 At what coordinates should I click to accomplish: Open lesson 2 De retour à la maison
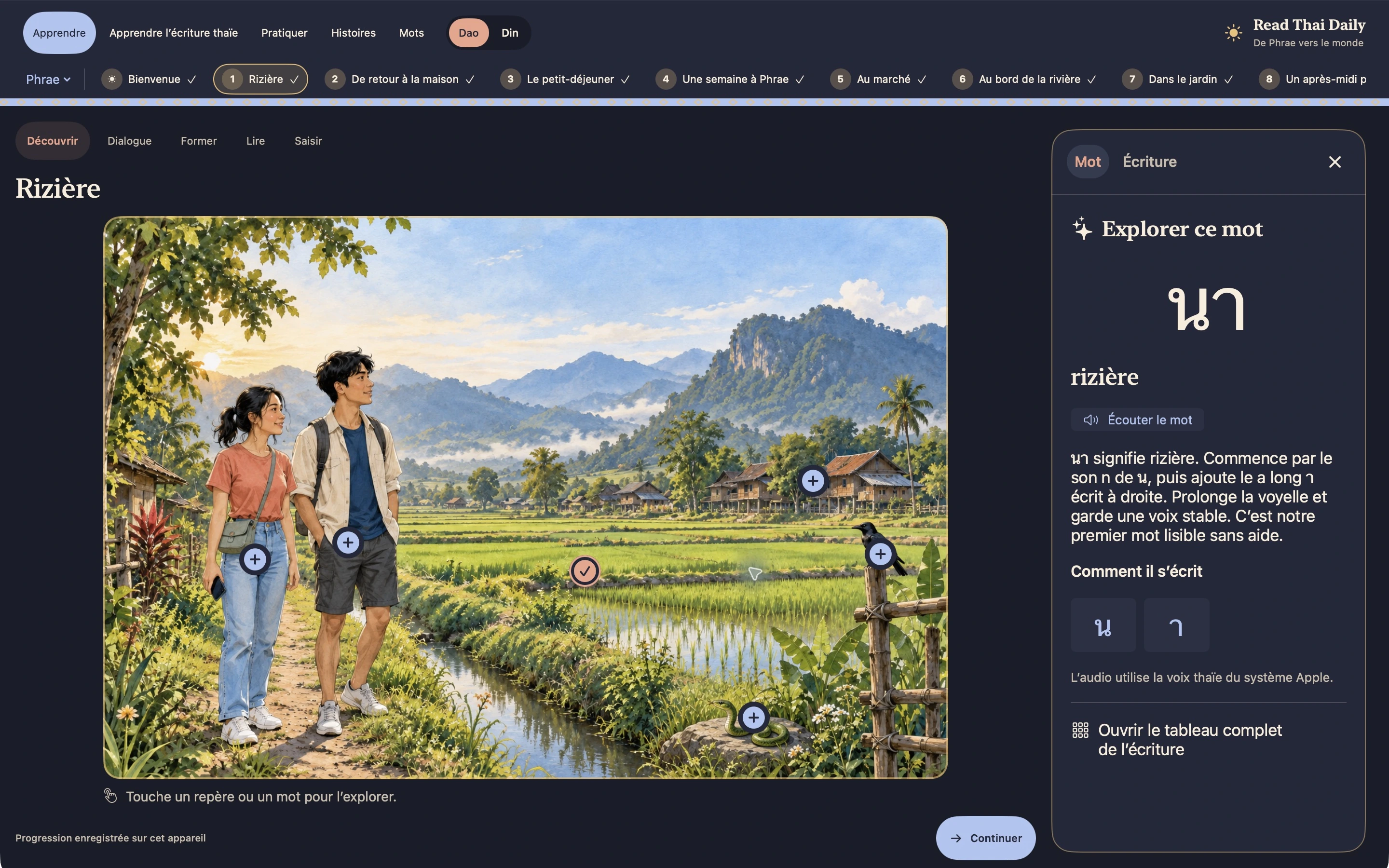click(x=399, y=79)
